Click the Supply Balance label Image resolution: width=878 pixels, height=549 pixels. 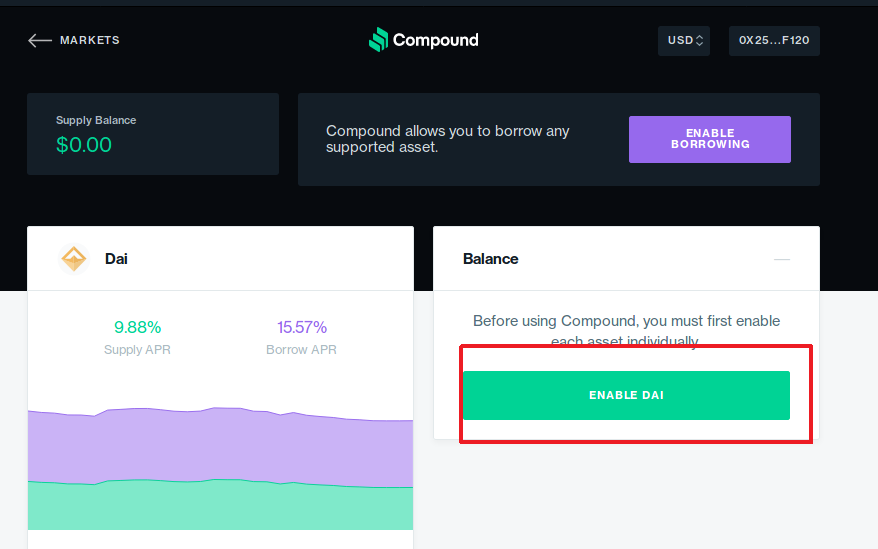click(x=96, y=120)
